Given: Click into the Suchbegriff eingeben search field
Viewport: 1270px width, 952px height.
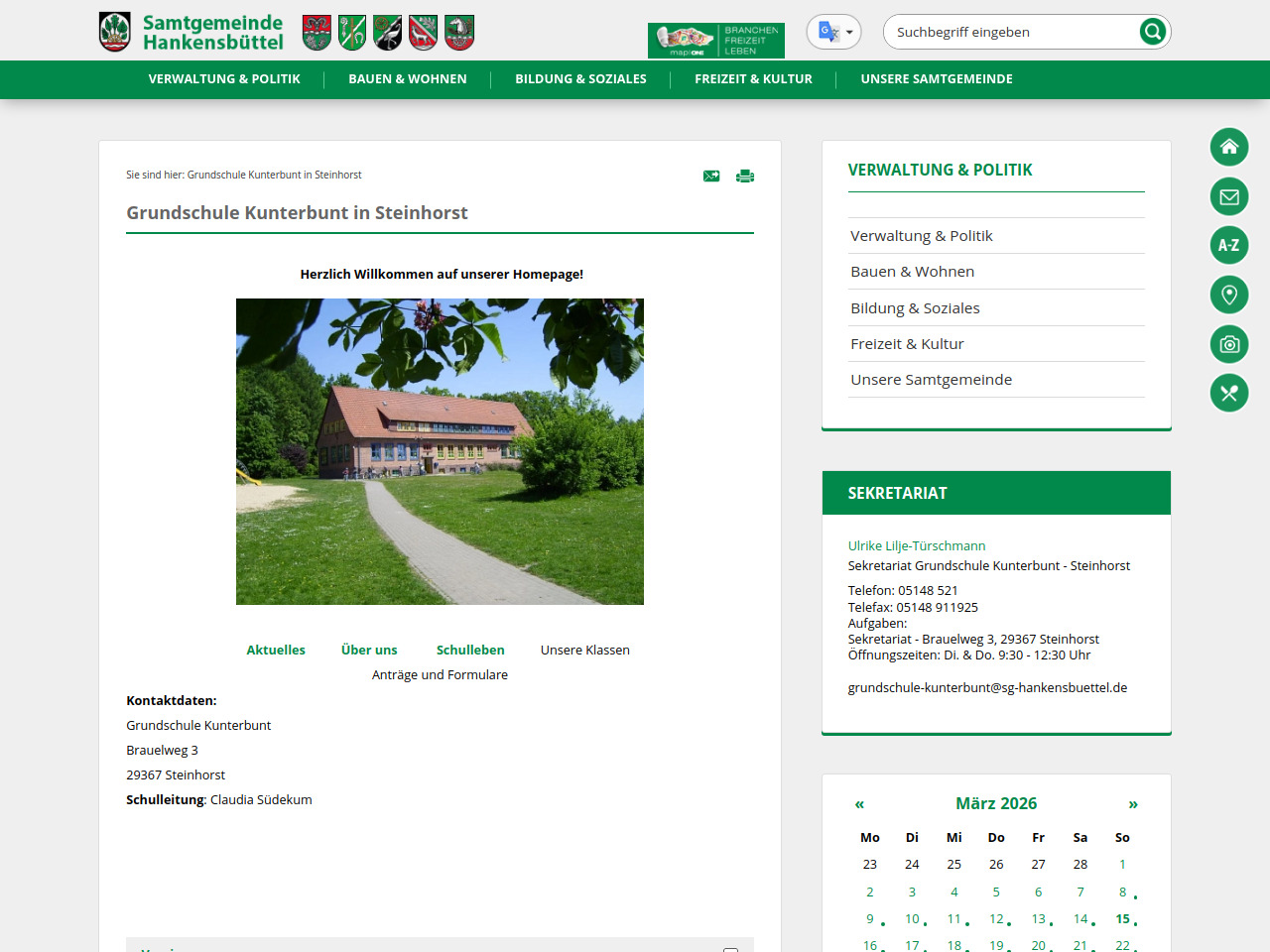Looking at the screenshot, I should tap(1012, 32).
